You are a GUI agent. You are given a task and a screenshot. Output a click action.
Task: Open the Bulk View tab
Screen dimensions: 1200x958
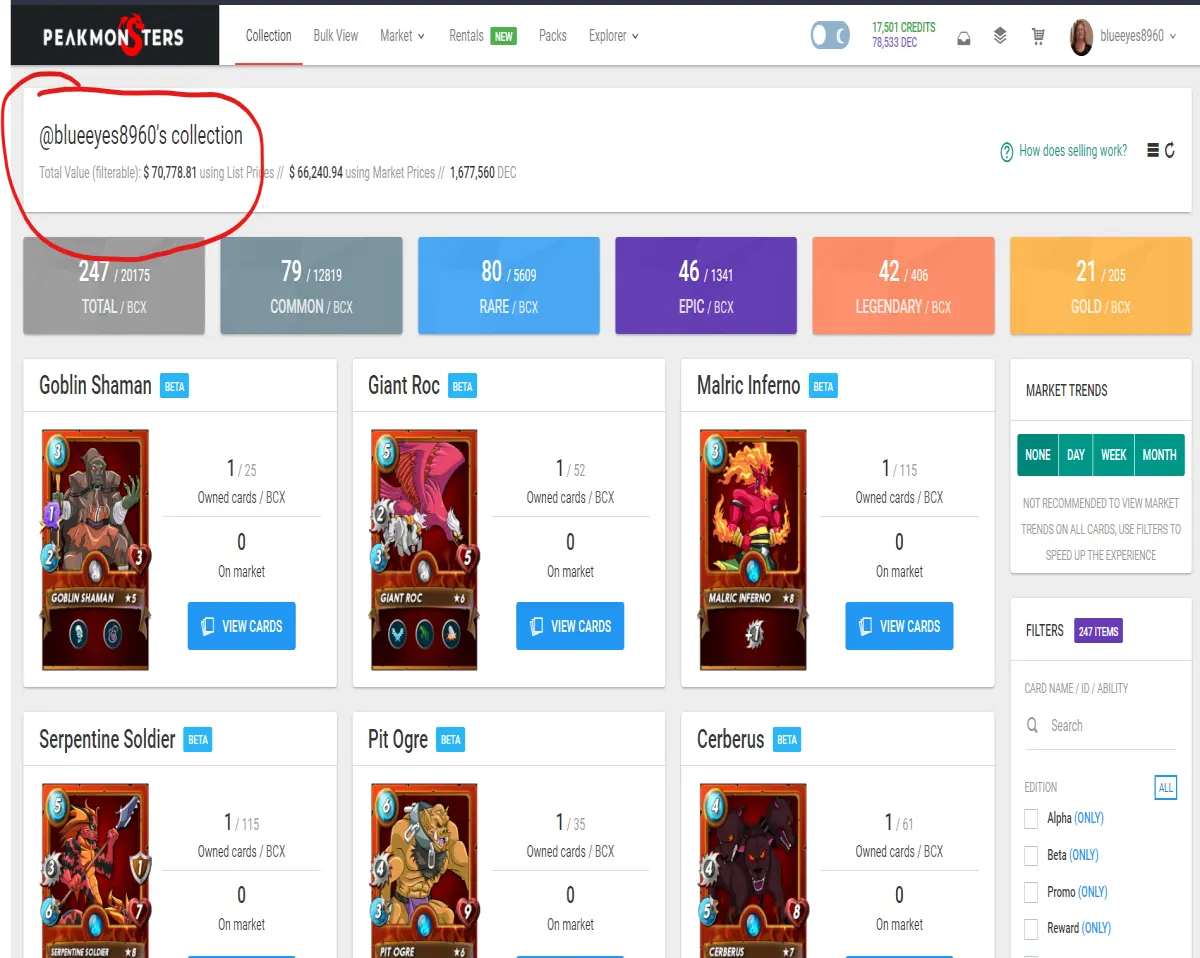point(336,36)
